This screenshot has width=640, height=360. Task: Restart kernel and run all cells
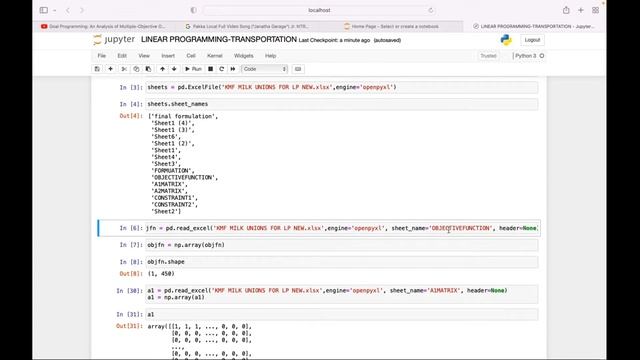coord(233,69)
